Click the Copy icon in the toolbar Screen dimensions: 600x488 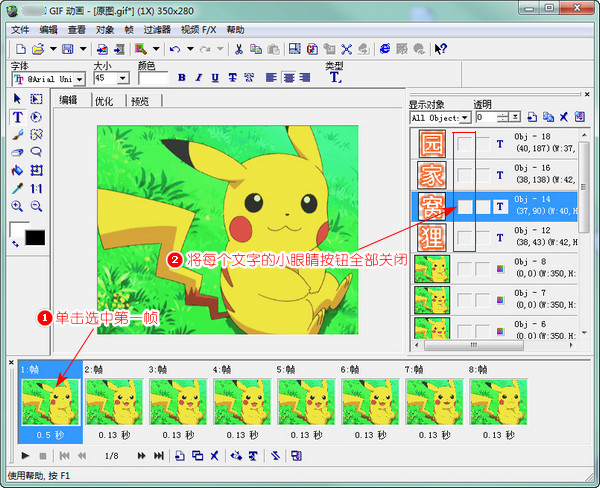[x=256, y=49]
